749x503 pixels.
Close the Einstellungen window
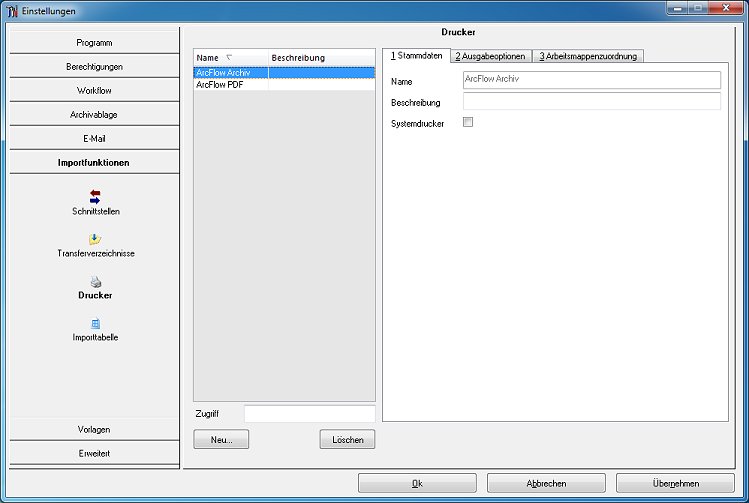726,8
